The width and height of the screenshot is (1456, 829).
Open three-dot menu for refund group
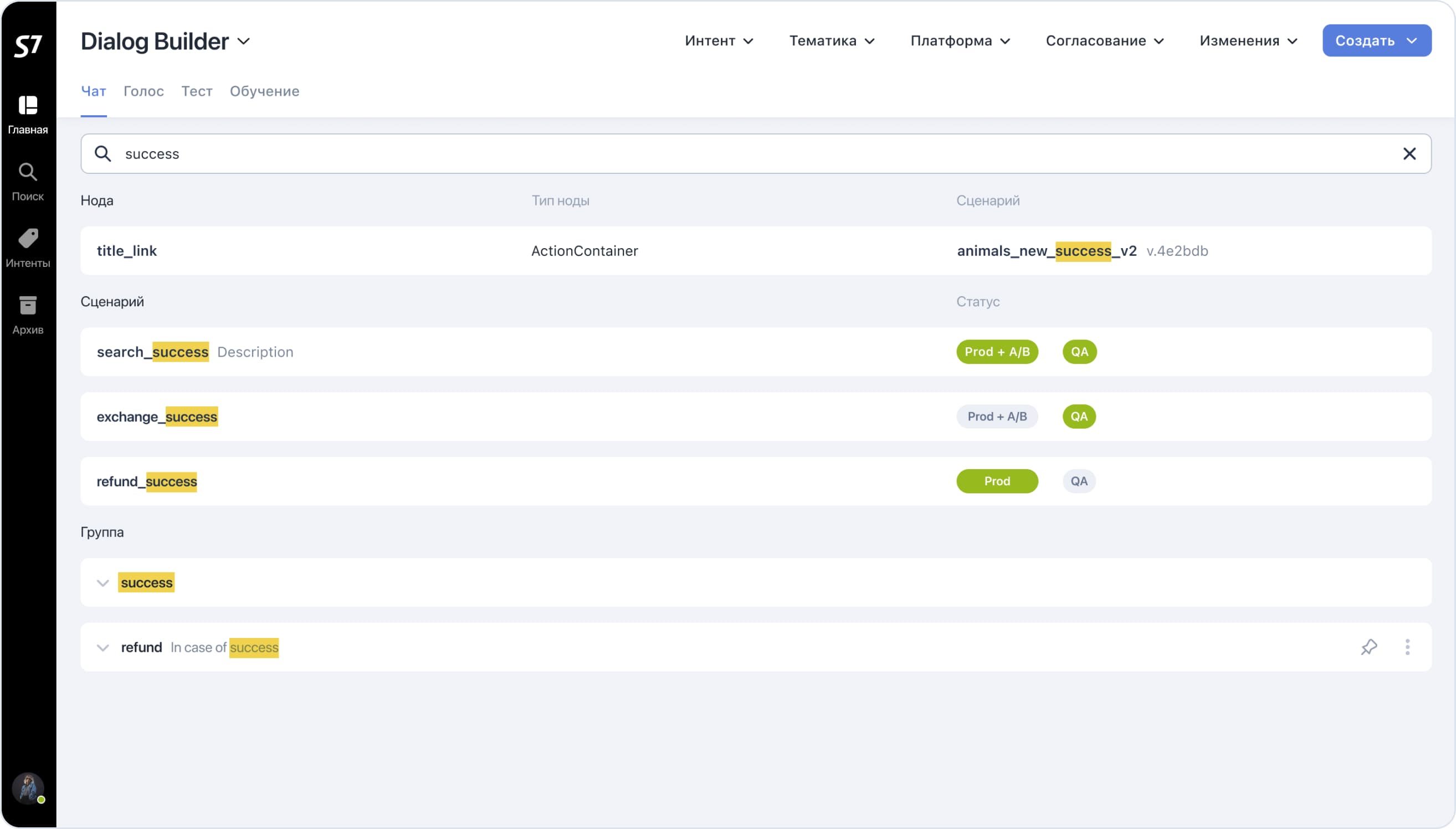pyautogui.click(x=1407, y=647)
